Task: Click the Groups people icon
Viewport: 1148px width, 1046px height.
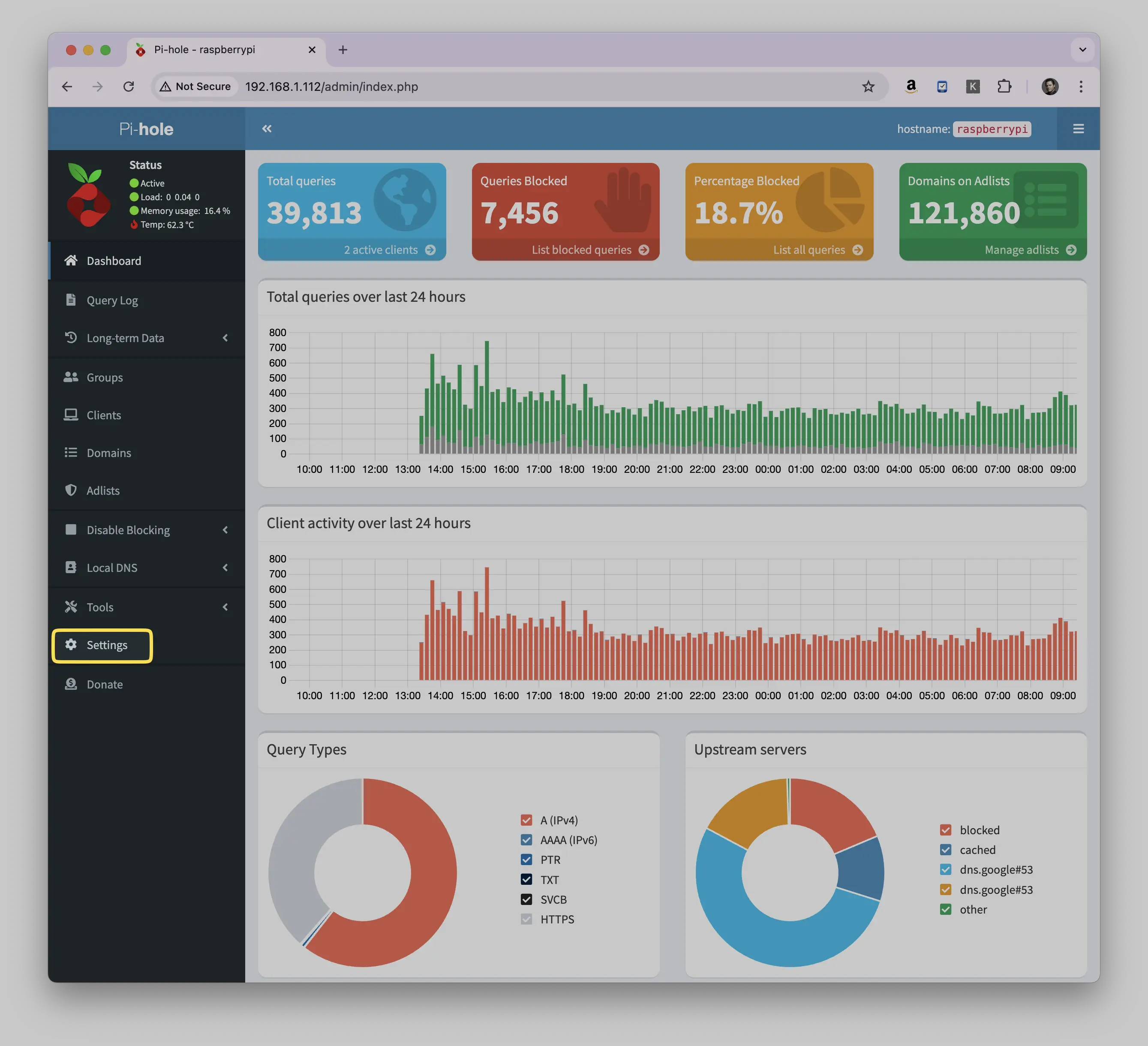Action: point(71,377)
